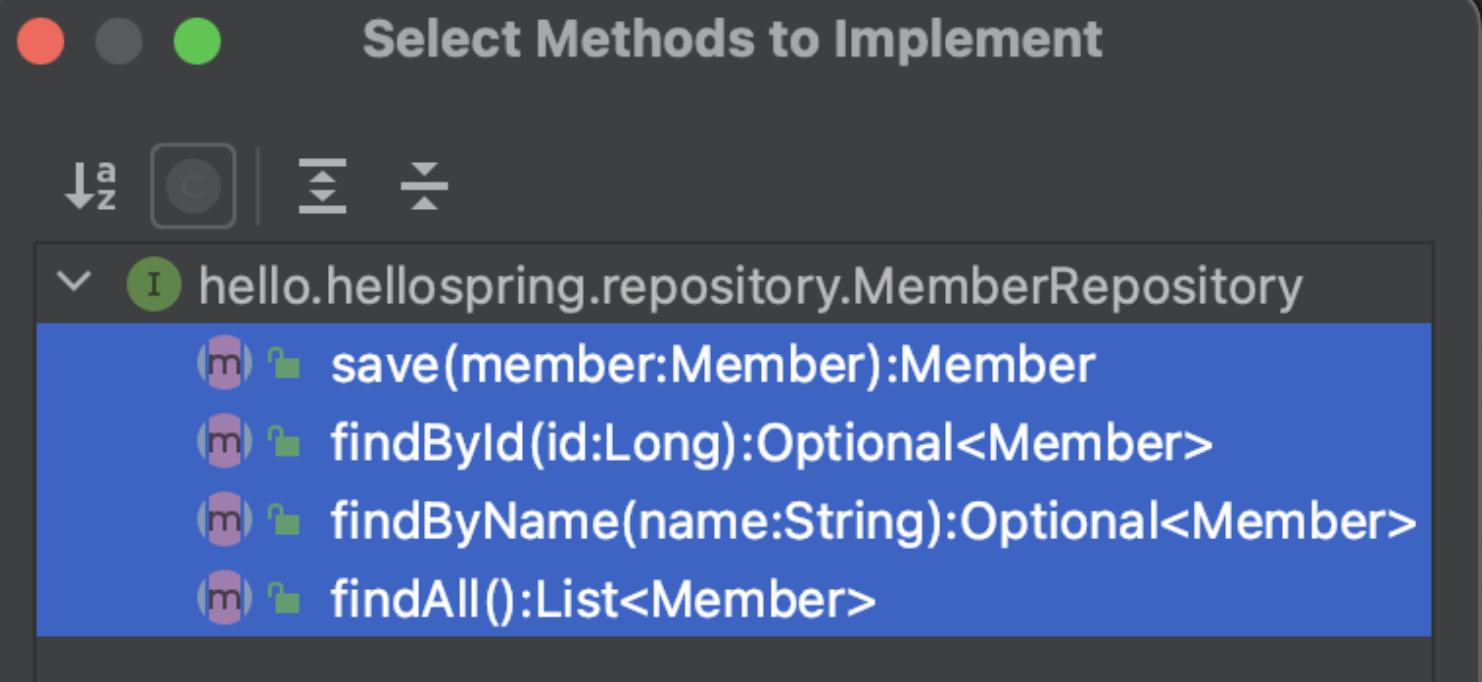Click the green interface icon beside MemberRepository
This screenshot has width=1482, height=682.
(x=154, y=285)
